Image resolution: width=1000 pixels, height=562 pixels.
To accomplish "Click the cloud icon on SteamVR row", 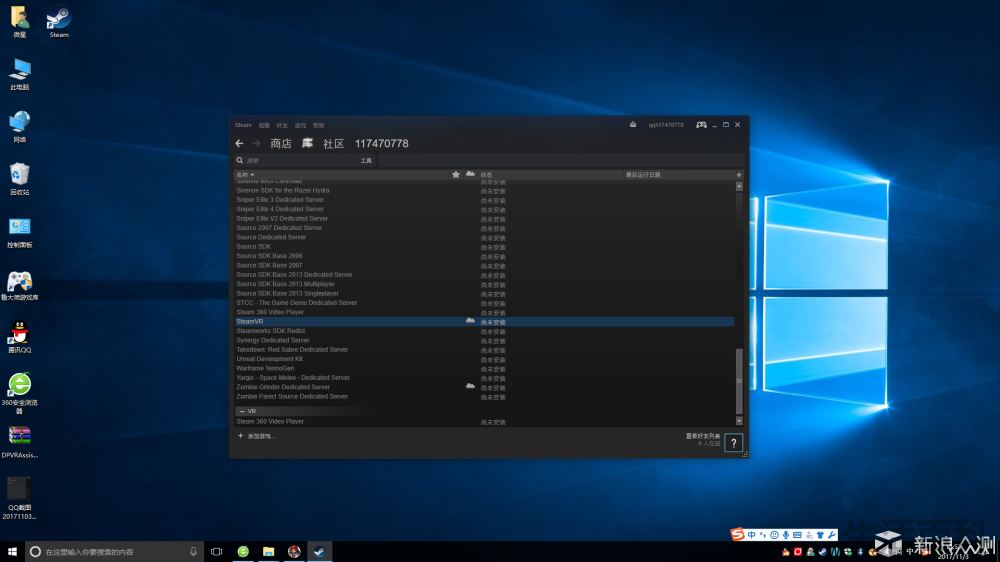I will point(470,321).
